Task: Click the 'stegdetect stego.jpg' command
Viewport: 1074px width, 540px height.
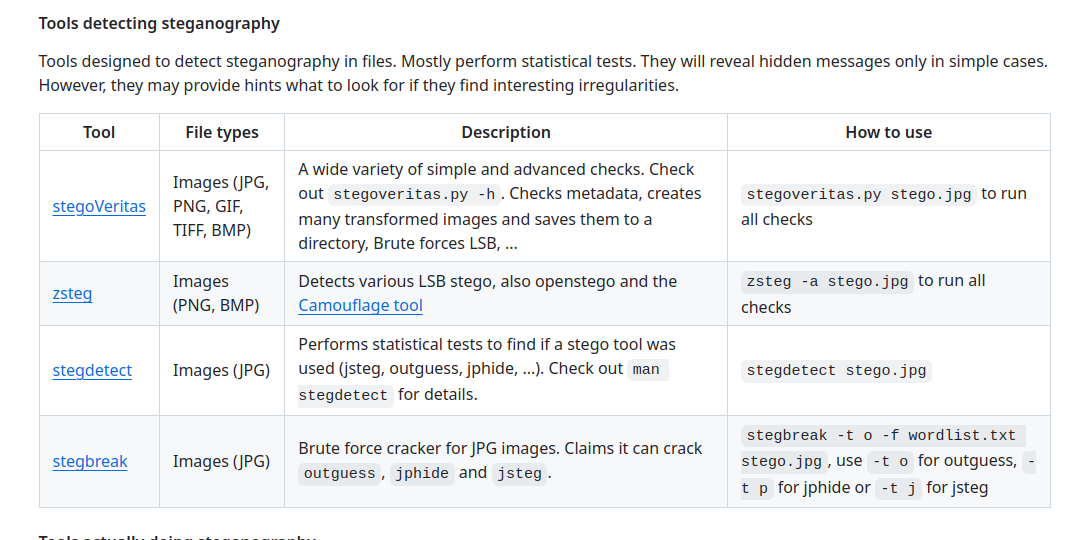Action: 836,370
